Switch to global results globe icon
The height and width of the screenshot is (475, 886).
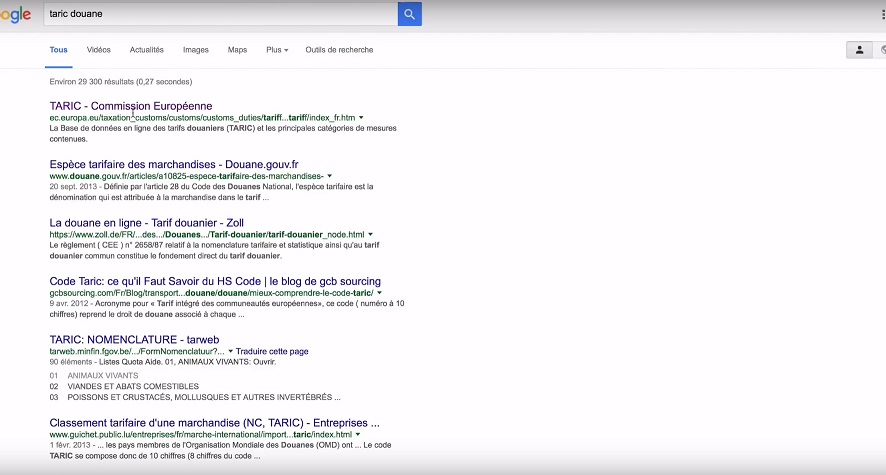882,50
